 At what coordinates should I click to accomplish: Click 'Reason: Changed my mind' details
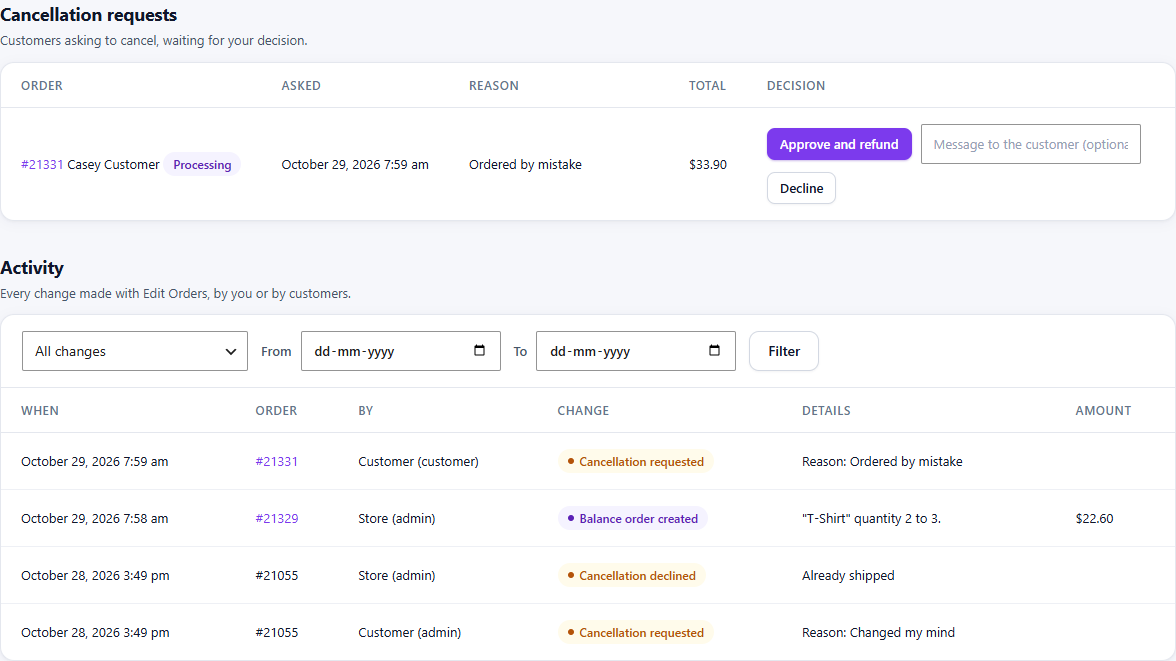coord(878,632)
